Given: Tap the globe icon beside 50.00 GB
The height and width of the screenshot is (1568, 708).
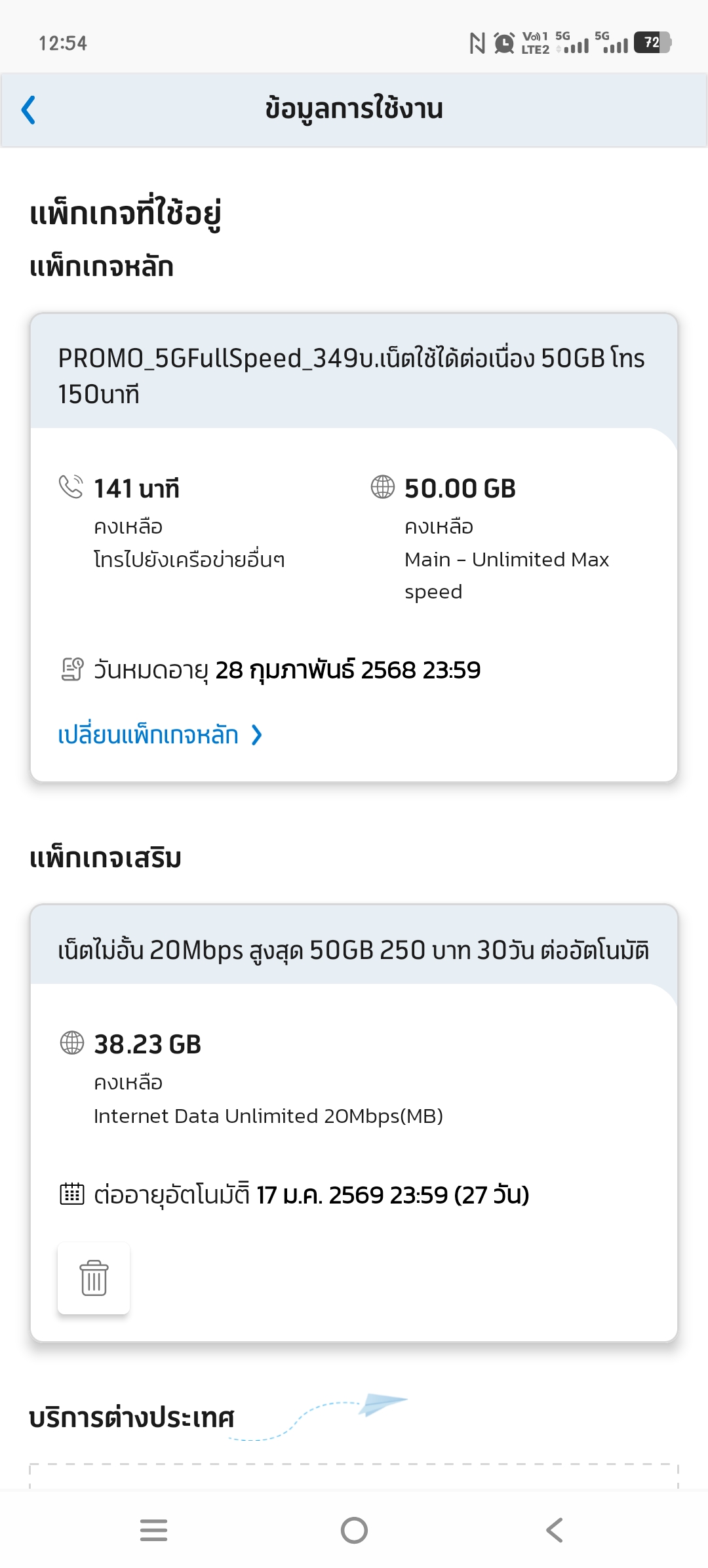Looking at the screenshot, I should click(383, 487).
